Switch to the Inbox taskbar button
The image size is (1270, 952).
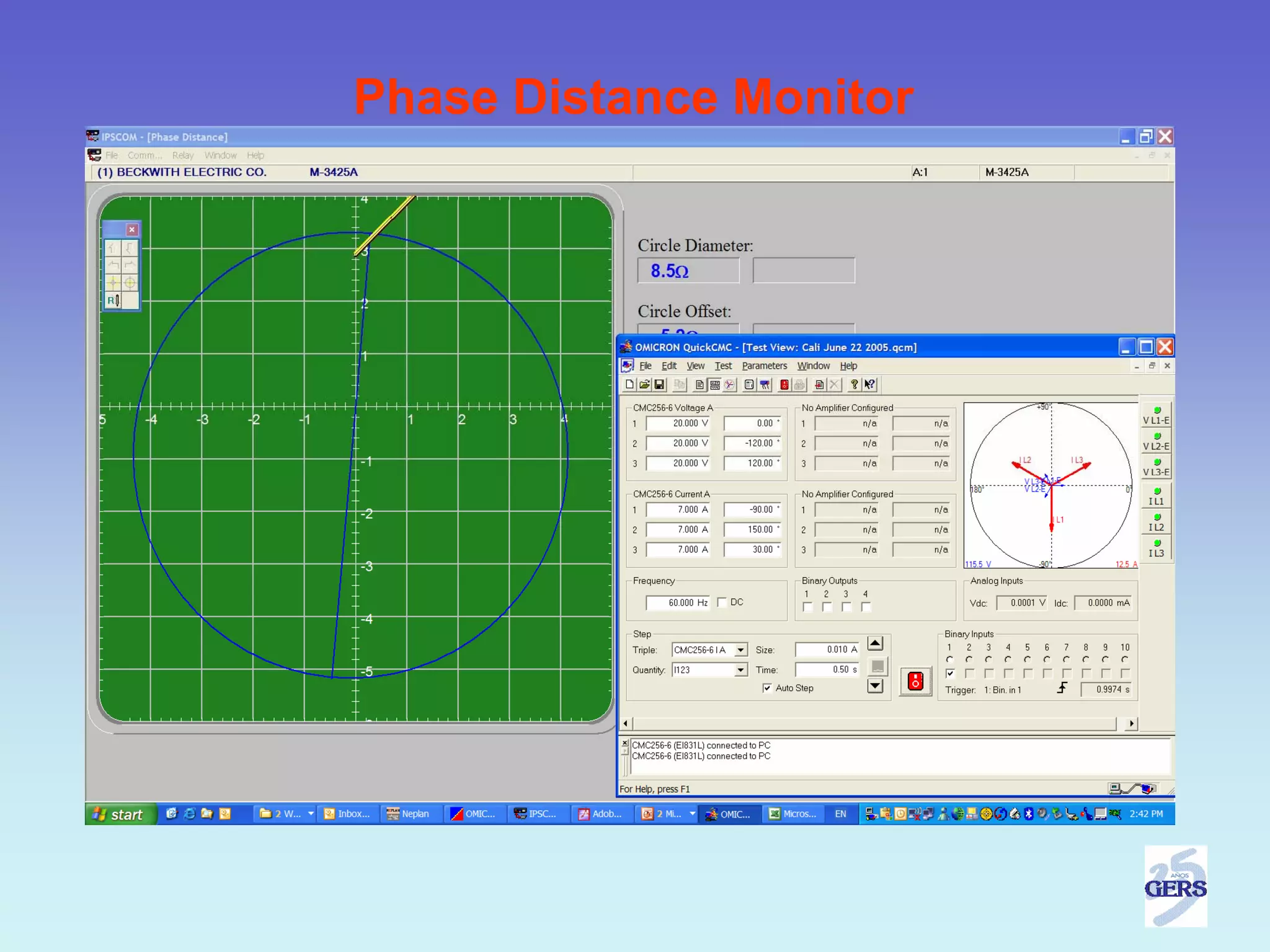[x=347, y=814]
